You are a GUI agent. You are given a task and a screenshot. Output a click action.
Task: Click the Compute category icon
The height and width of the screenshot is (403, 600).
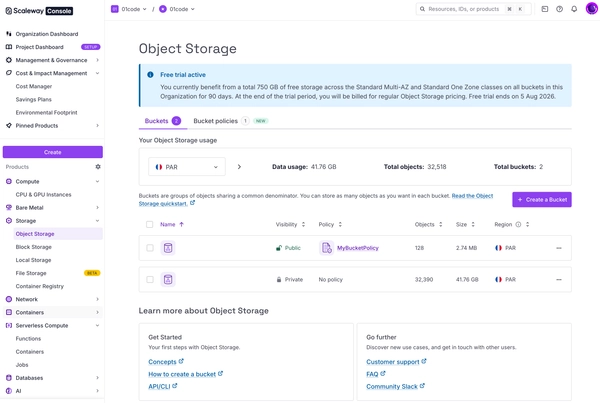[x=9, y=181]
